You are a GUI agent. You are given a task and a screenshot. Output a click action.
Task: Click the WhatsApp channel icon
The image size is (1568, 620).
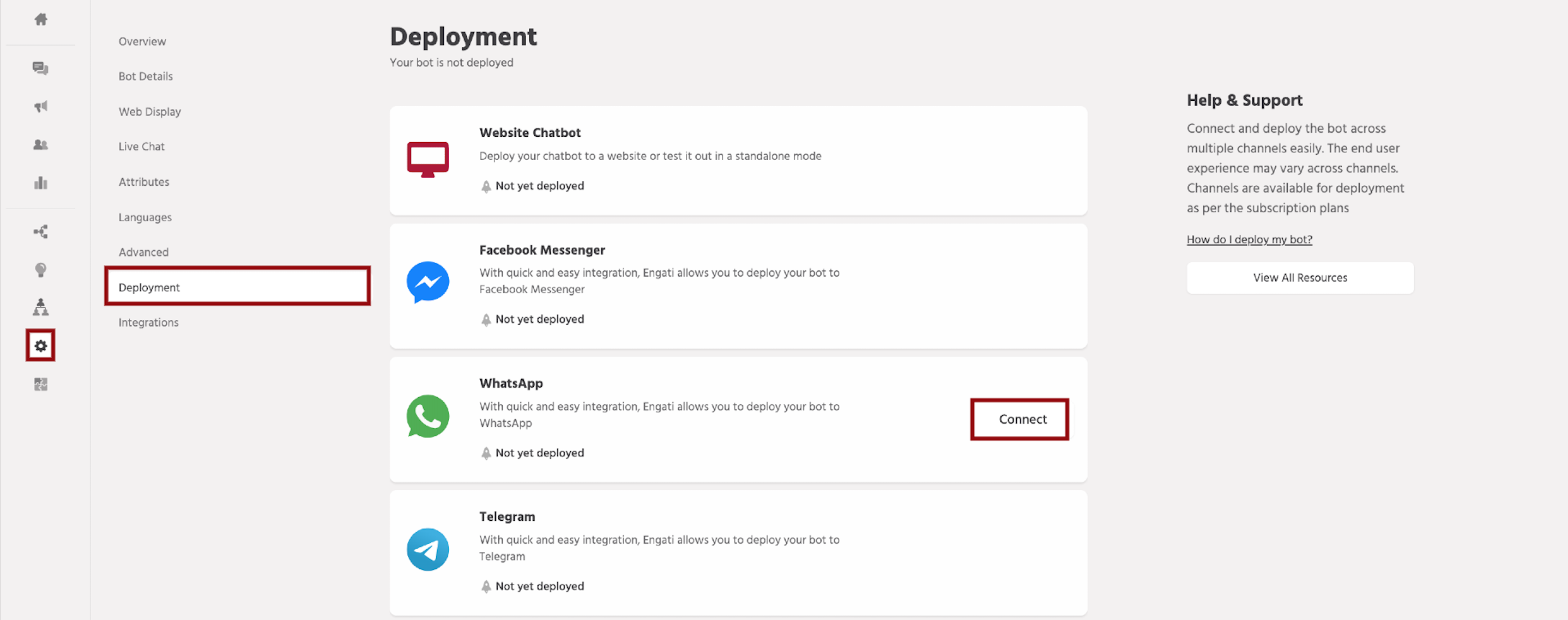click(428, 416)
